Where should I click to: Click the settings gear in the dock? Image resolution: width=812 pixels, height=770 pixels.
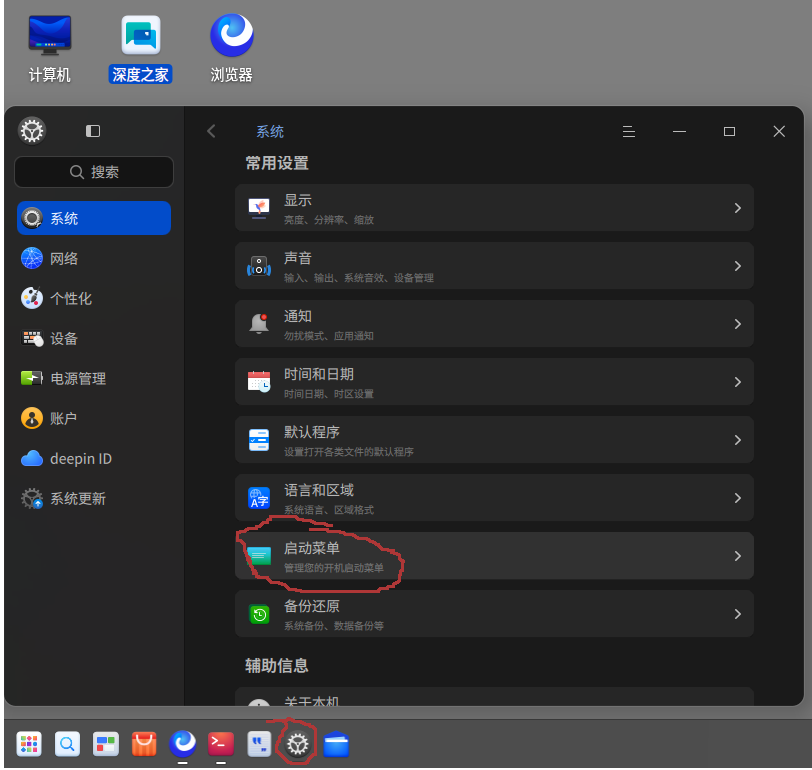coord(297,745)
